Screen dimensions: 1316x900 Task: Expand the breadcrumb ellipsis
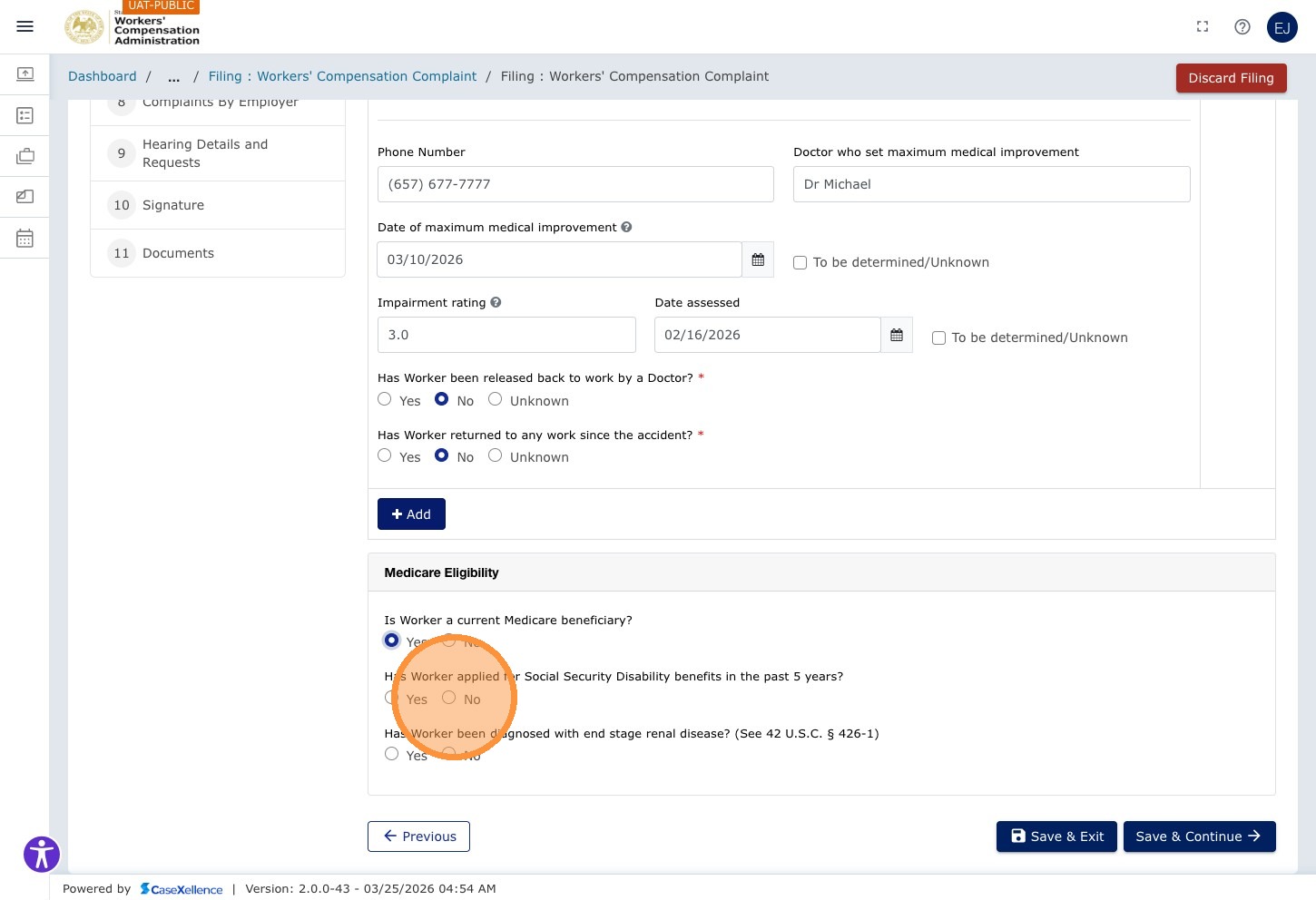pyautogui.click(x=173, y=77)
